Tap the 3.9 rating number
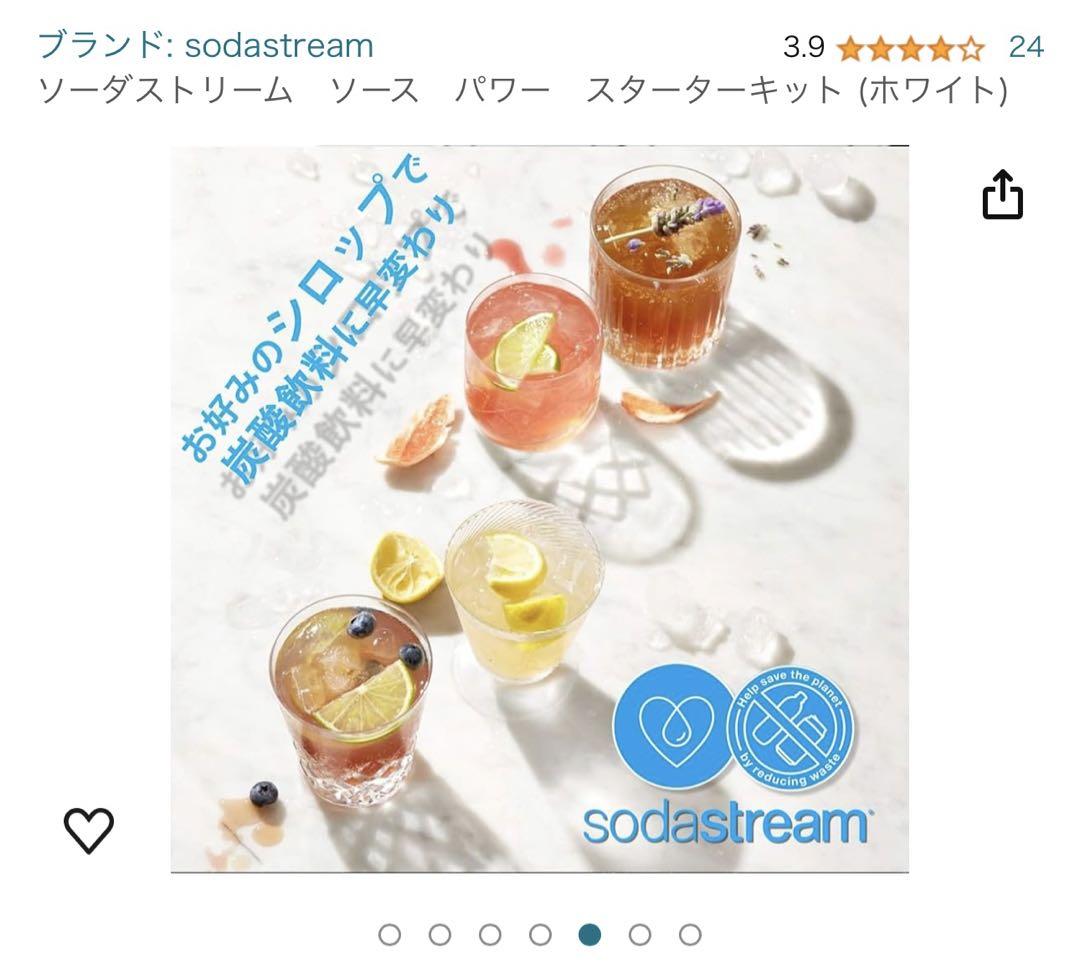Viewport: 1080px width, 964px height. coord(804,48)
